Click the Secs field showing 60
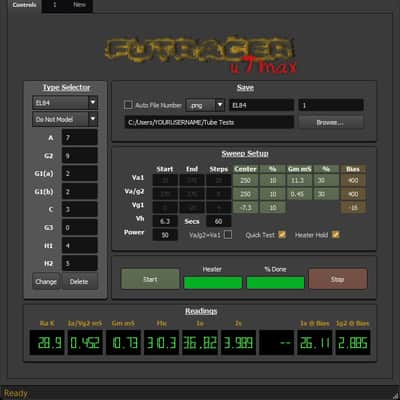This screenshot has height=400, width=400. 219,221
